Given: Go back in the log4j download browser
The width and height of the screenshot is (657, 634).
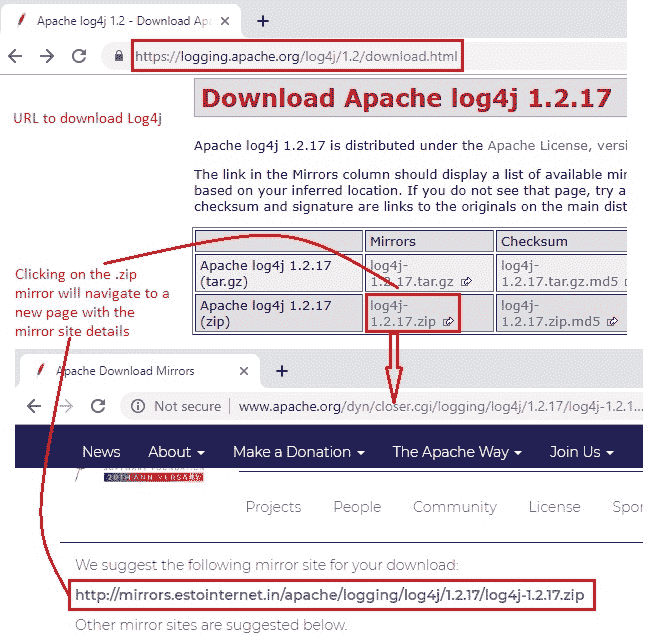Looking at the screenshot, I should tap(16, 56).
